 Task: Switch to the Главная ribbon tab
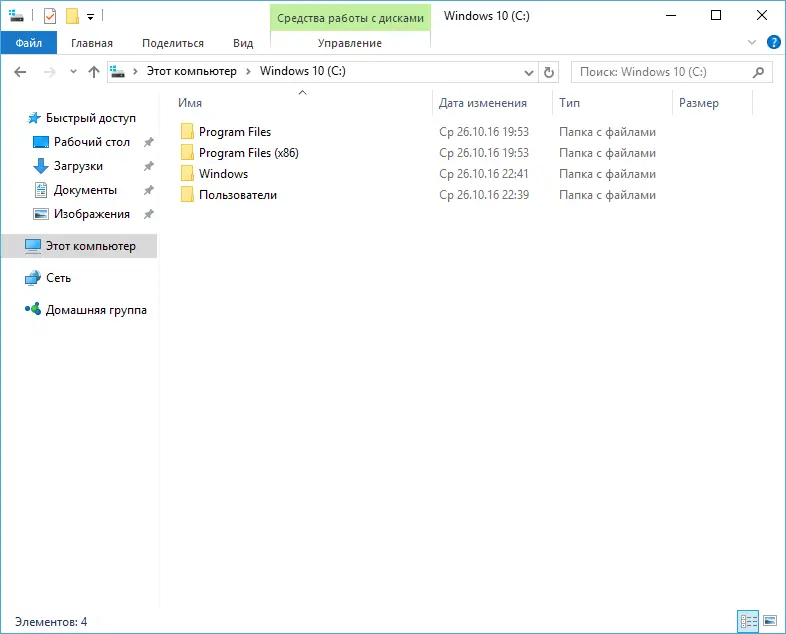coord(92,43)
